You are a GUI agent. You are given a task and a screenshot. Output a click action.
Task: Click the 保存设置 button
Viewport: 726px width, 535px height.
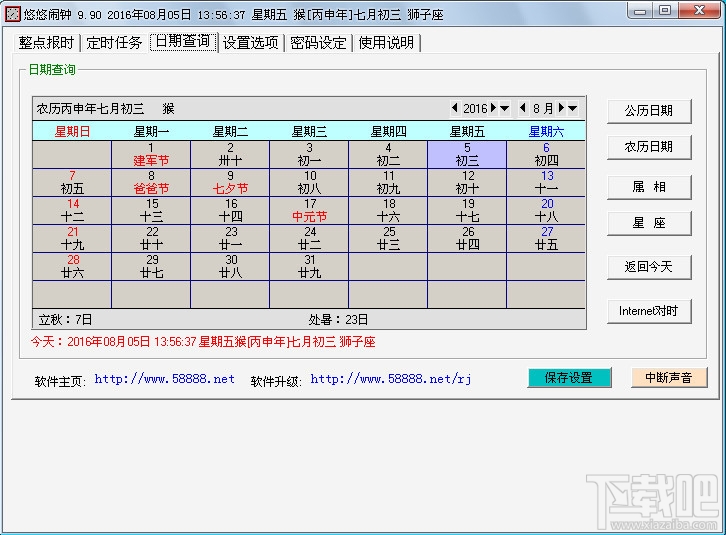pos(569,378)
